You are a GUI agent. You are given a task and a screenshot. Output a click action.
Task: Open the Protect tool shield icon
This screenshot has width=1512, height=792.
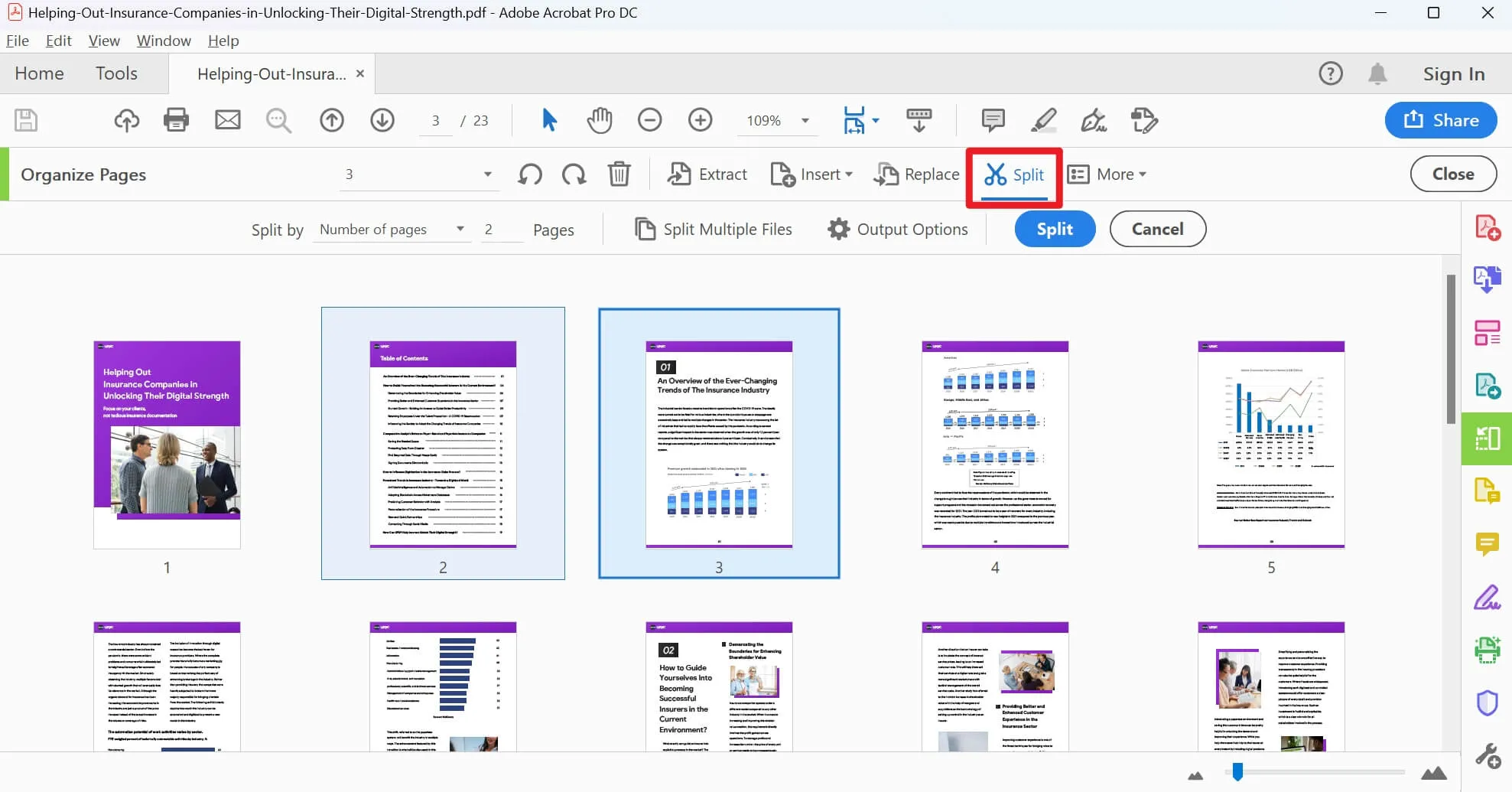[x=1487, y=702]
